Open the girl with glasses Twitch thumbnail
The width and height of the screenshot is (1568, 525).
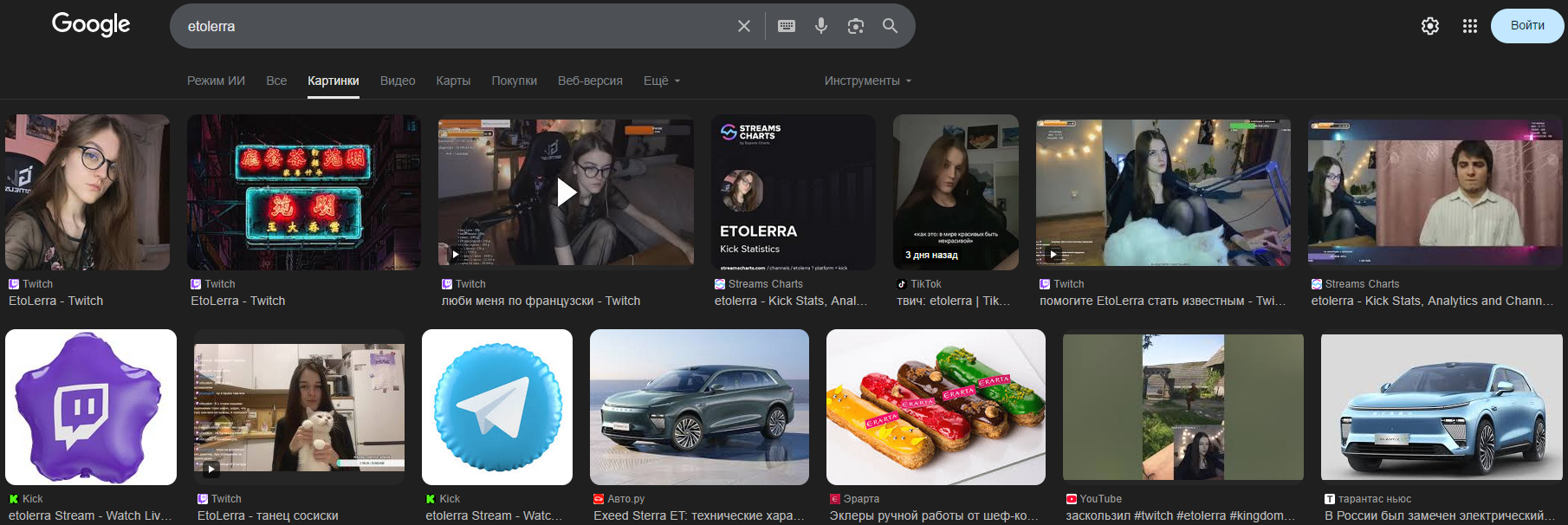pyautogui.click(x=87, y=192)
